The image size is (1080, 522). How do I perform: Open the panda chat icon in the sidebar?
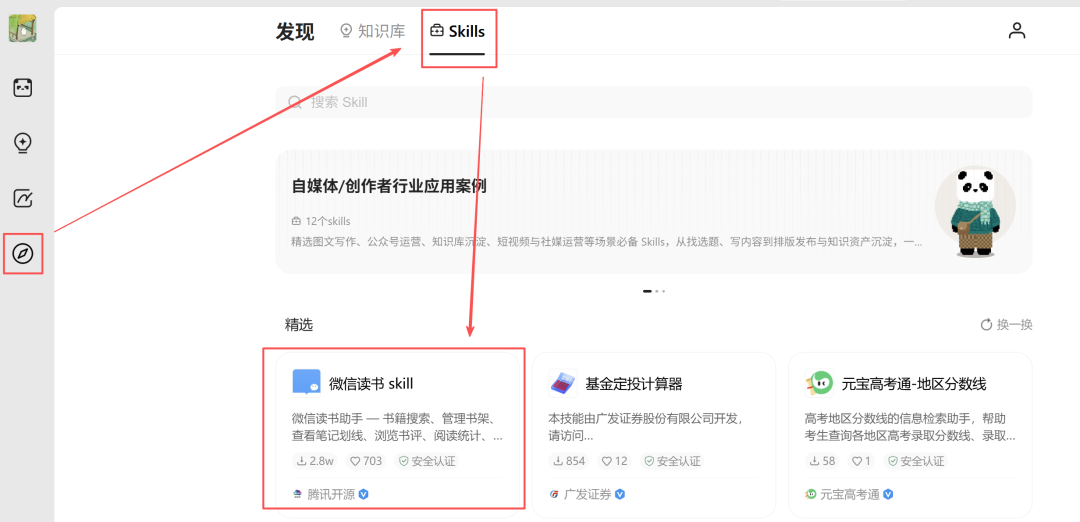pos(23,87)
